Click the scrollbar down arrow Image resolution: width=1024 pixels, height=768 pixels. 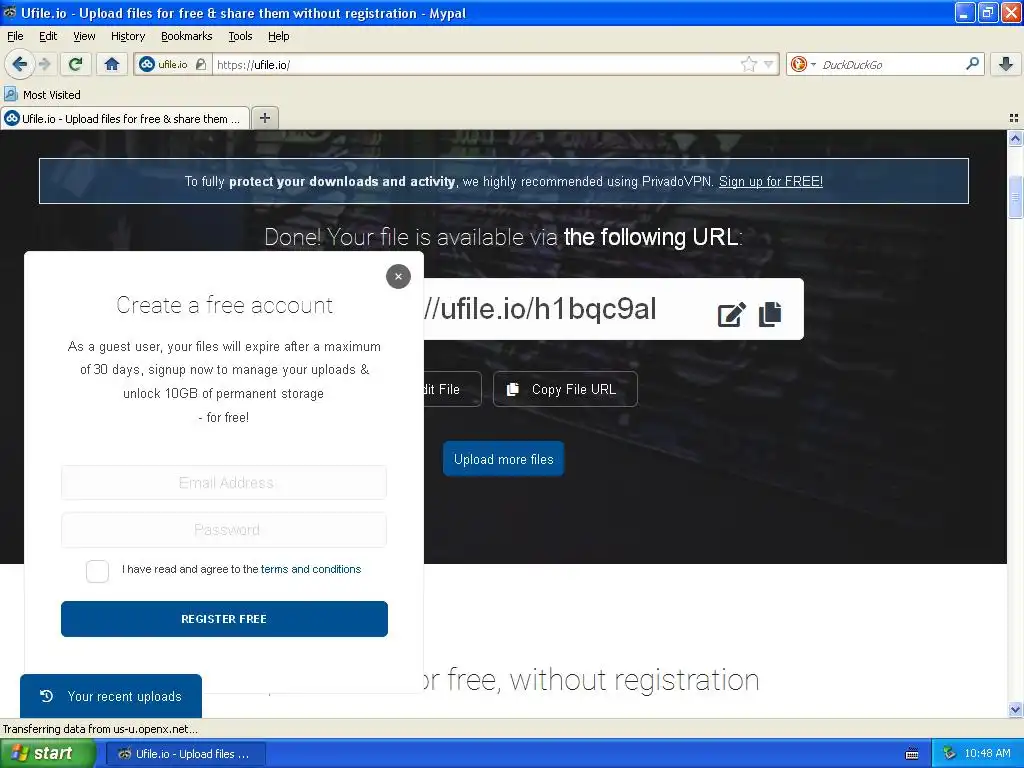point(1015,709)
